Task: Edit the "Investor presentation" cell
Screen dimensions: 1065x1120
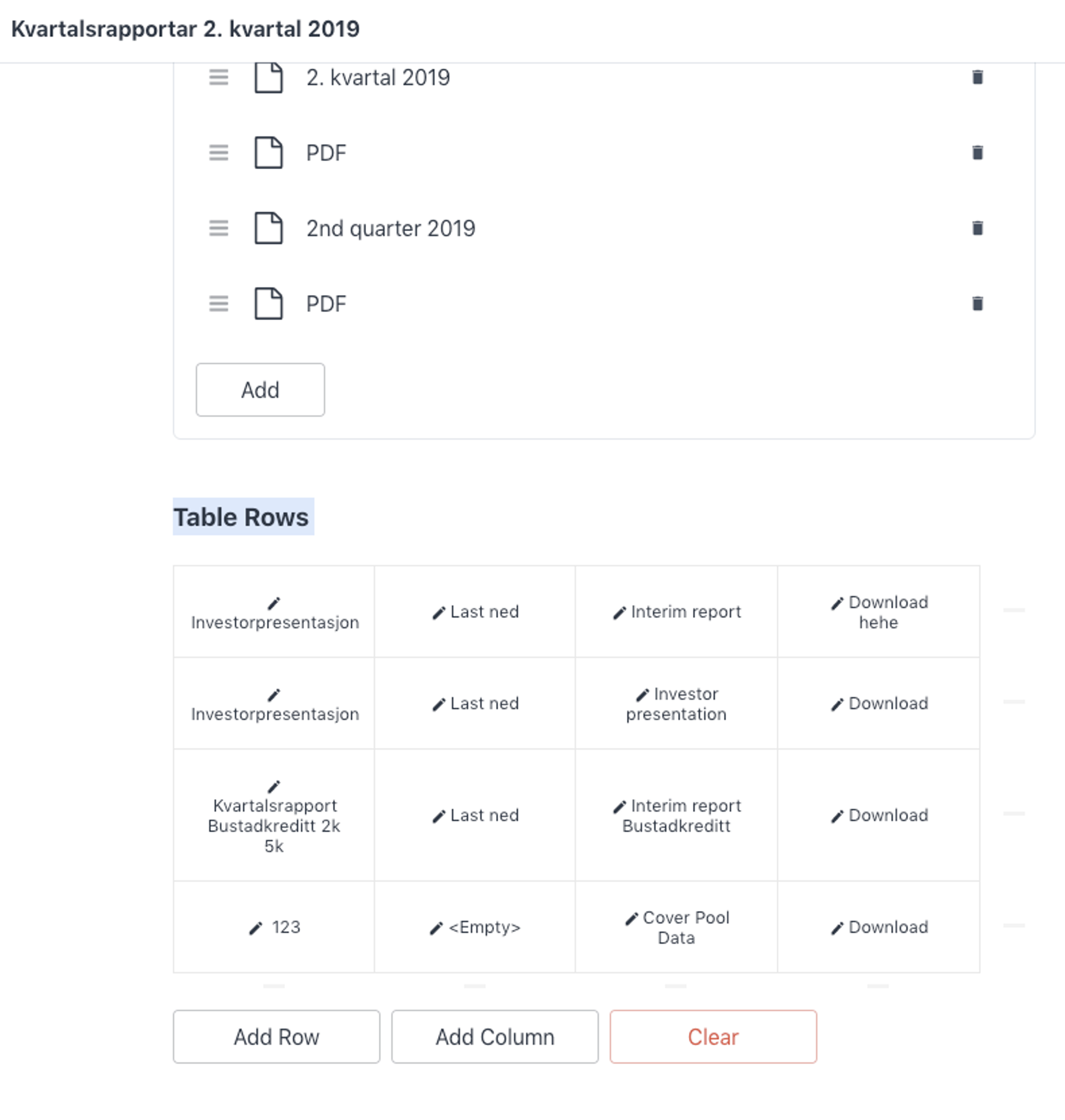Action: coord(676,704)
